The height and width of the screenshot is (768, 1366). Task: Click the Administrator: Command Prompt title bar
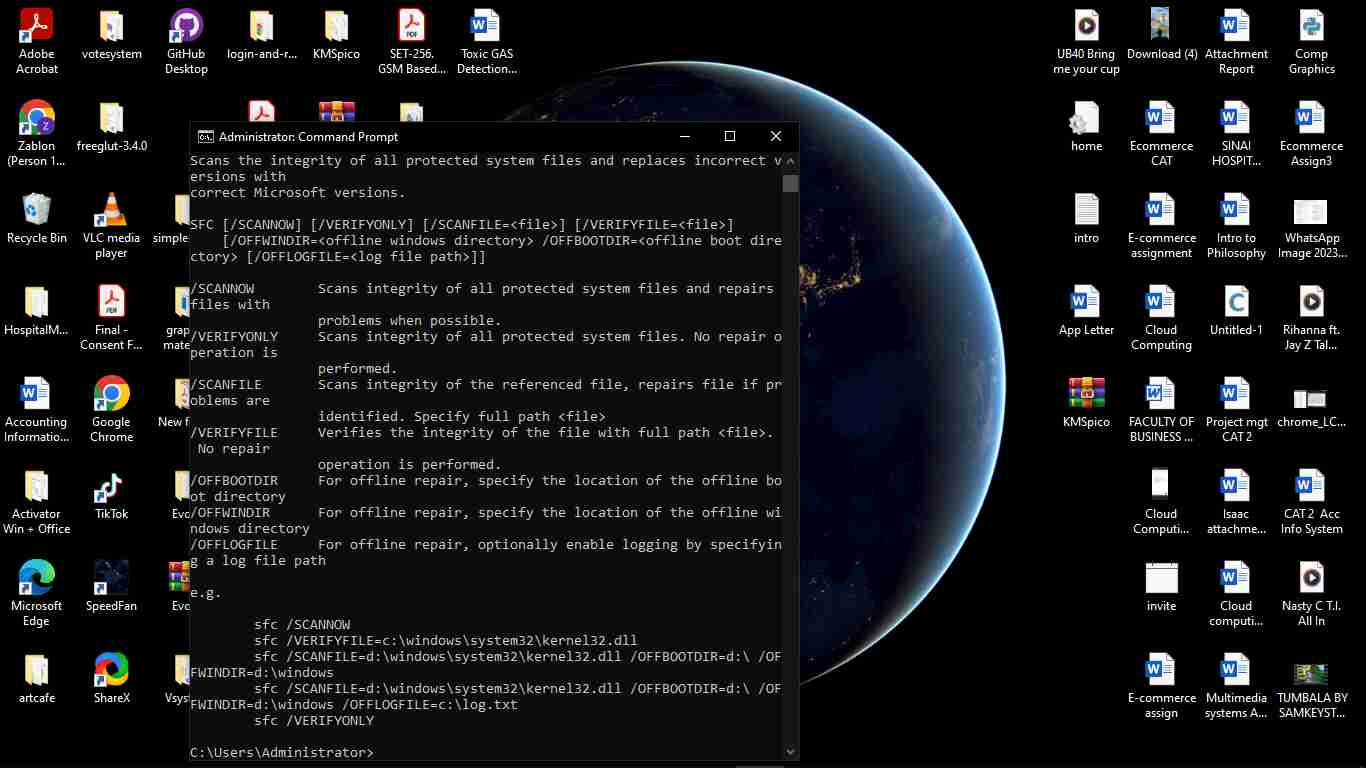tap(450, 137)
